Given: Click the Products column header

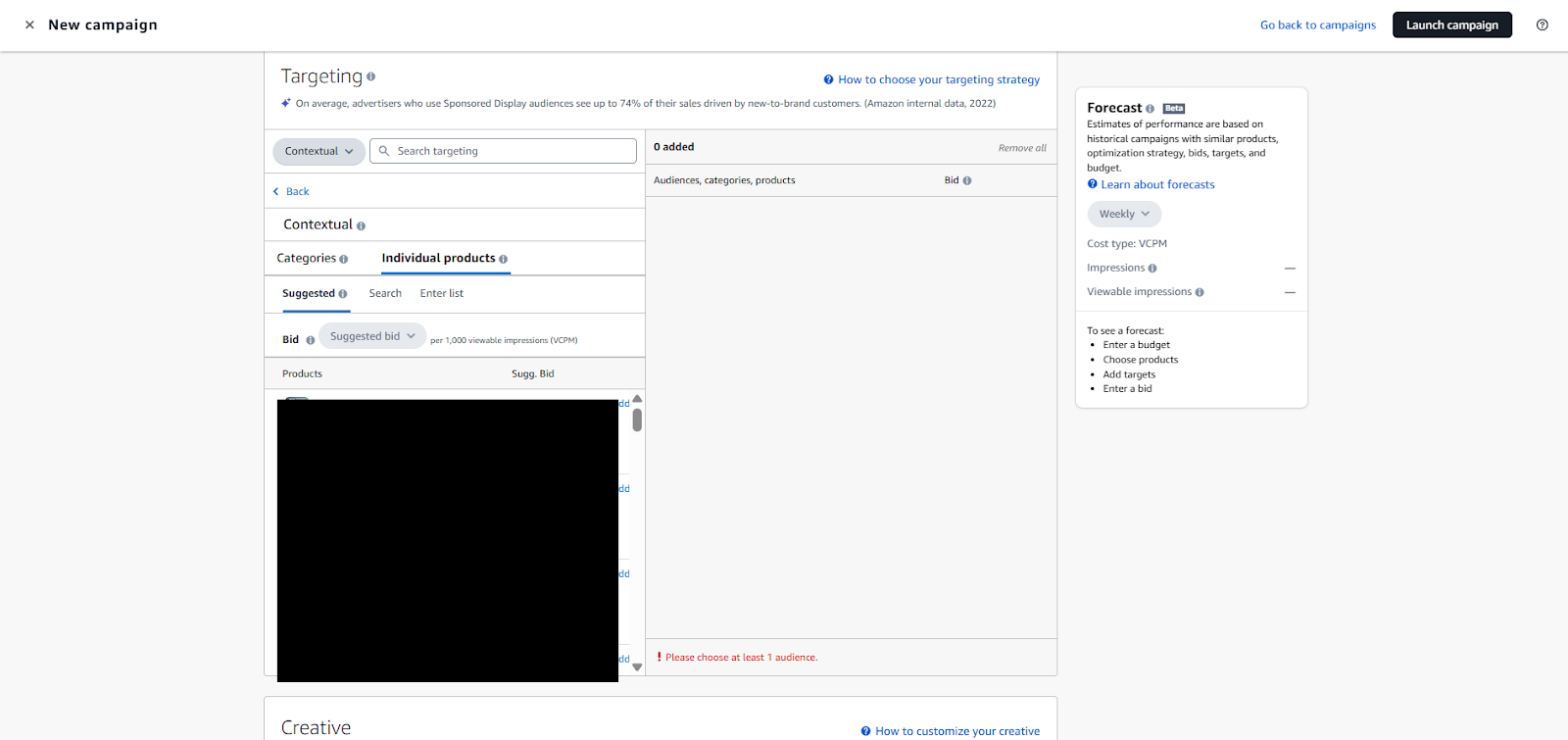Looking at the screenshot, I should (302, 374).
